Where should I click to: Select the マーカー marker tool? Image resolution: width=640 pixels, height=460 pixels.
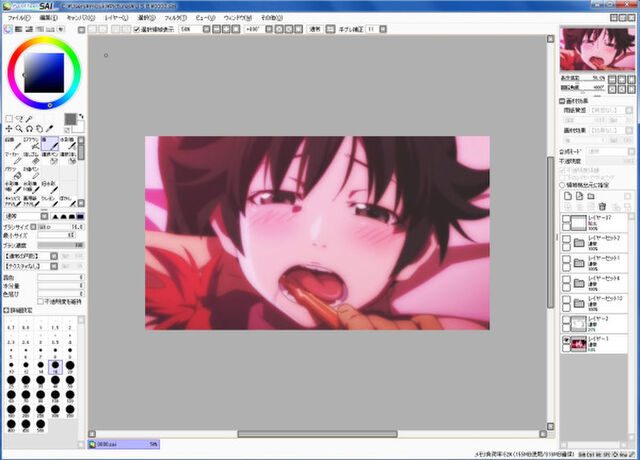pyautogui.click(x=13, y=159)
